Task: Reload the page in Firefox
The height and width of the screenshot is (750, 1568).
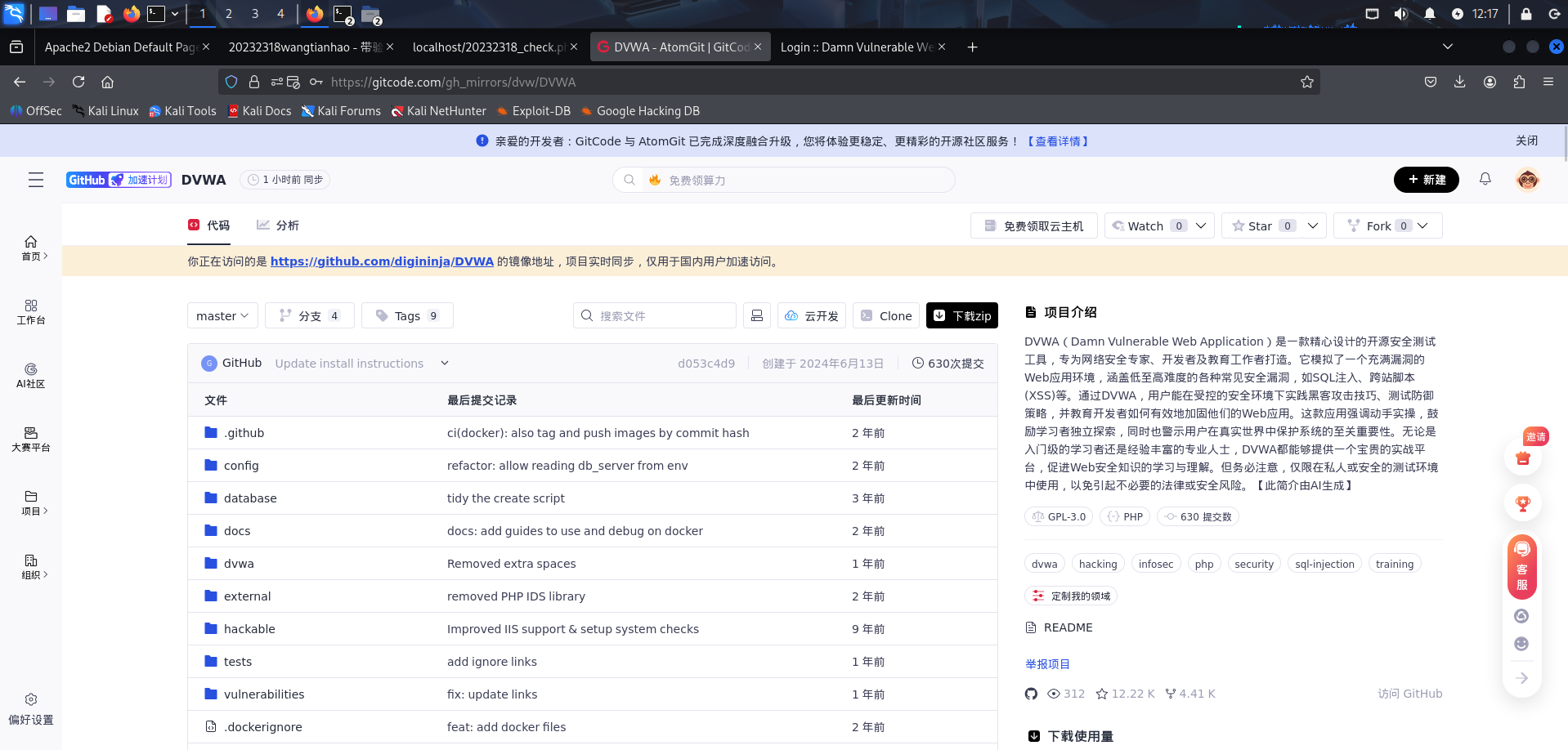Action: click(x=78, y=82)
